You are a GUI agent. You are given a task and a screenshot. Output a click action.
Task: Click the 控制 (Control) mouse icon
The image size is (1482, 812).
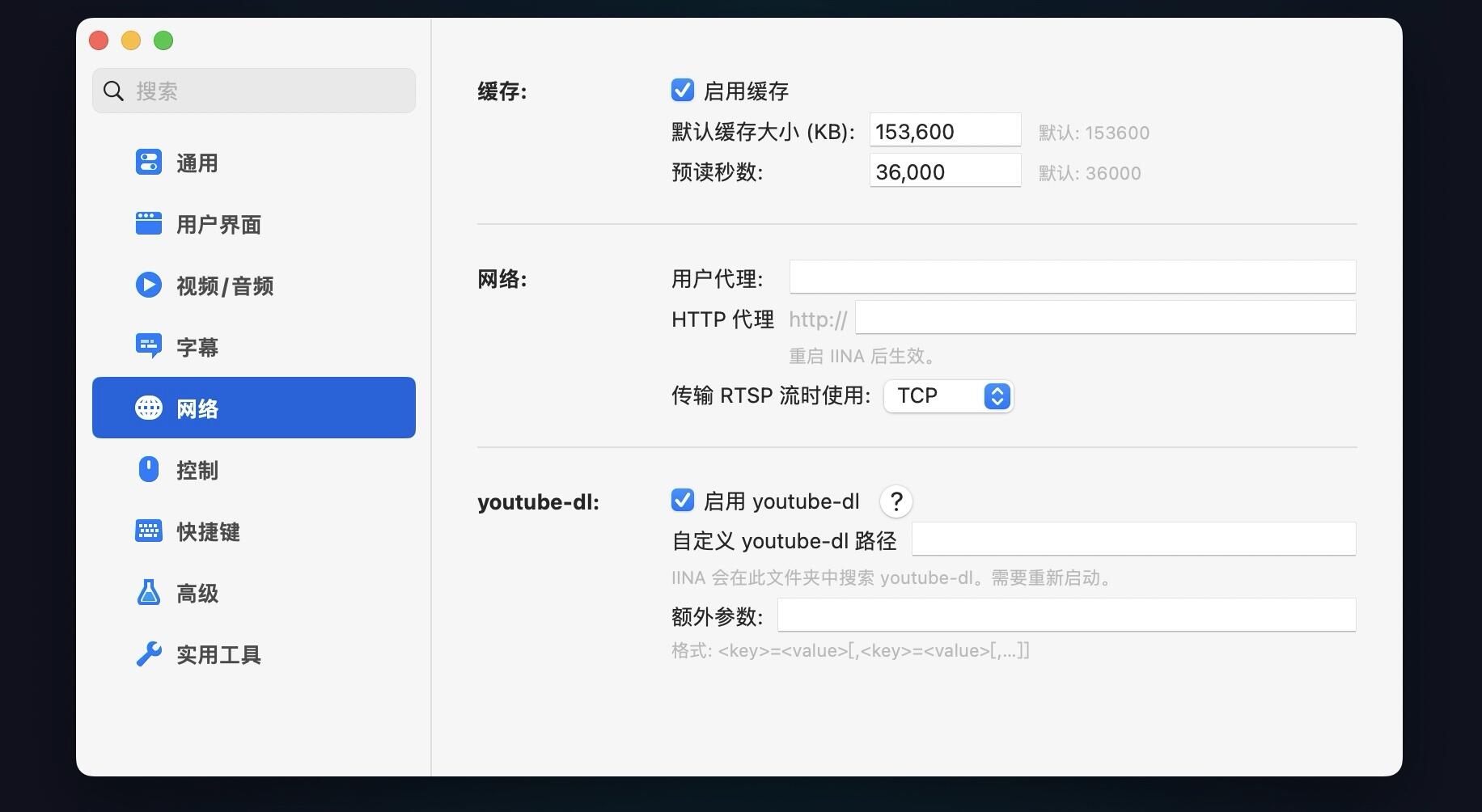click(149, 469)
